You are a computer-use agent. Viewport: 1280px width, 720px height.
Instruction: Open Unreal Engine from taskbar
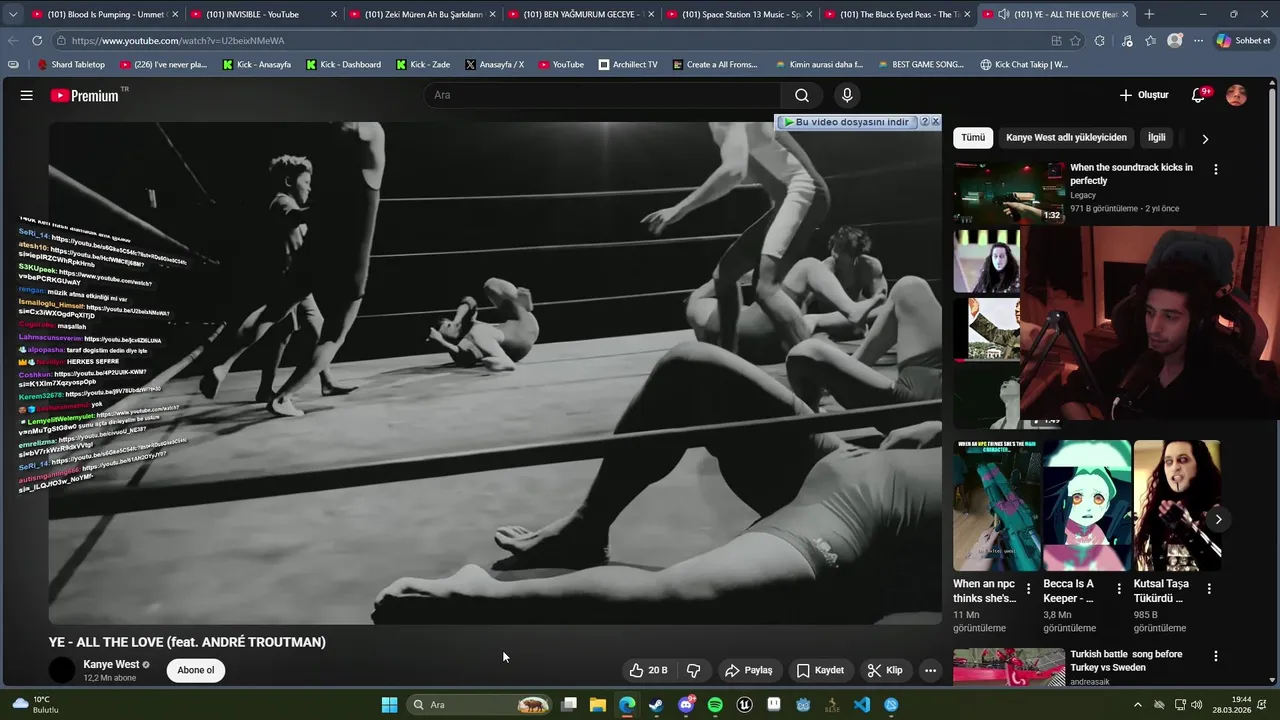(744, 705)
